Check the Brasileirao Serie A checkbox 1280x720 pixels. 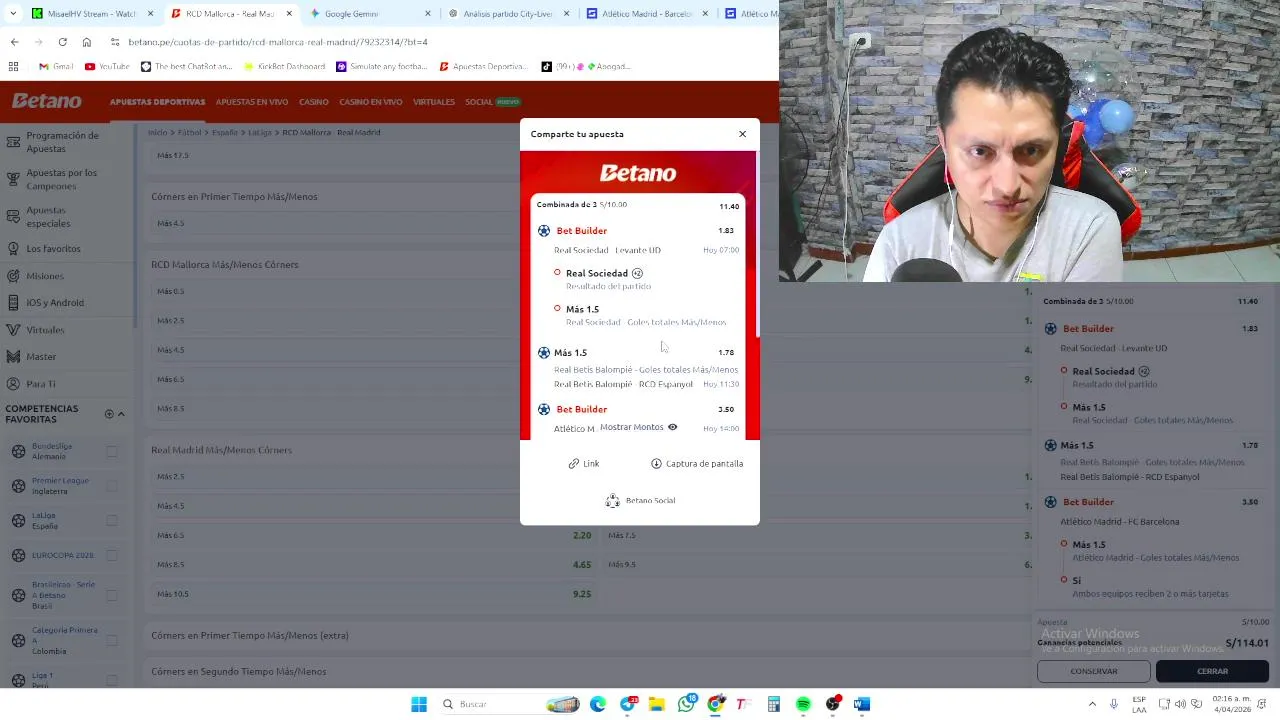point(112,595)
